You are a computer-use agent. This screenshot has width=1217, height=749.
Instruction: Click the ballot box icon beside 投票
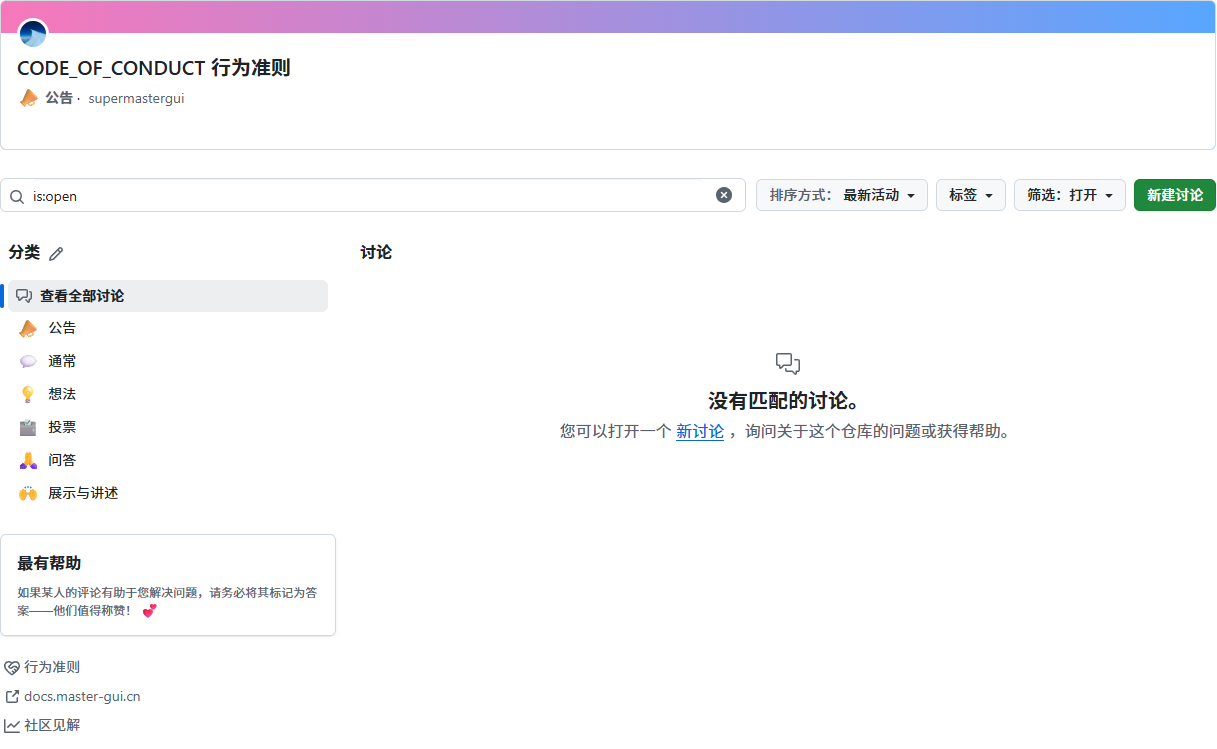pyautogui.click(x=28, y=427)
